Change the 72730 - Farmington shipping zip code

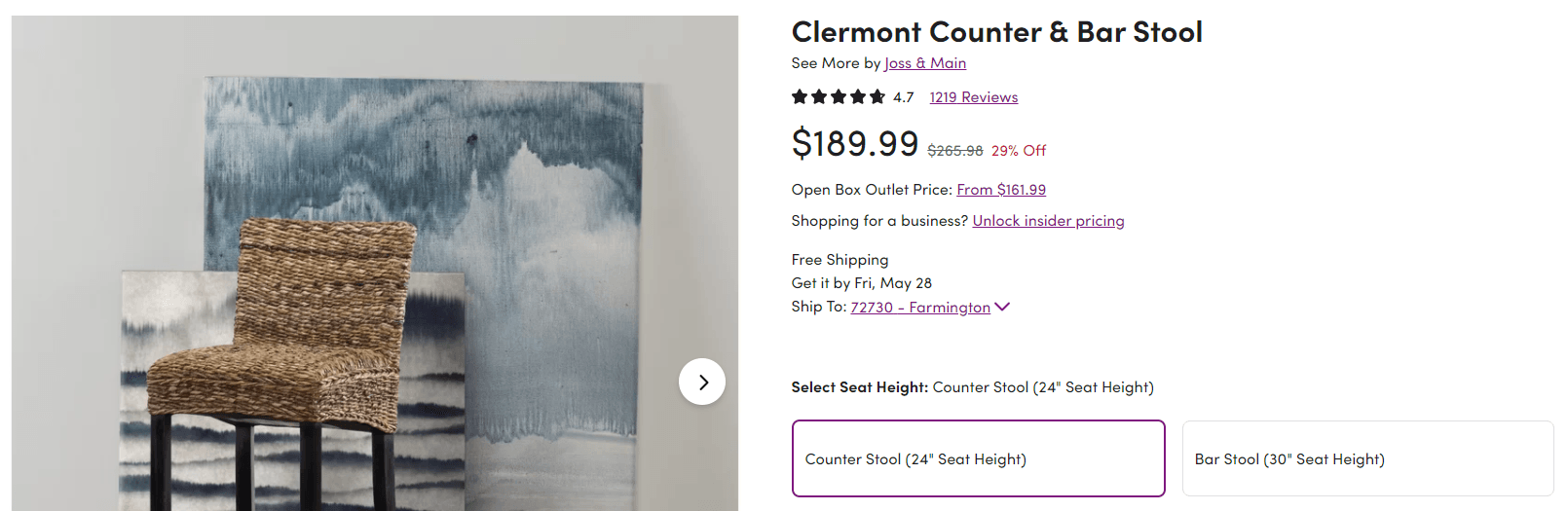tap(920, 308)
